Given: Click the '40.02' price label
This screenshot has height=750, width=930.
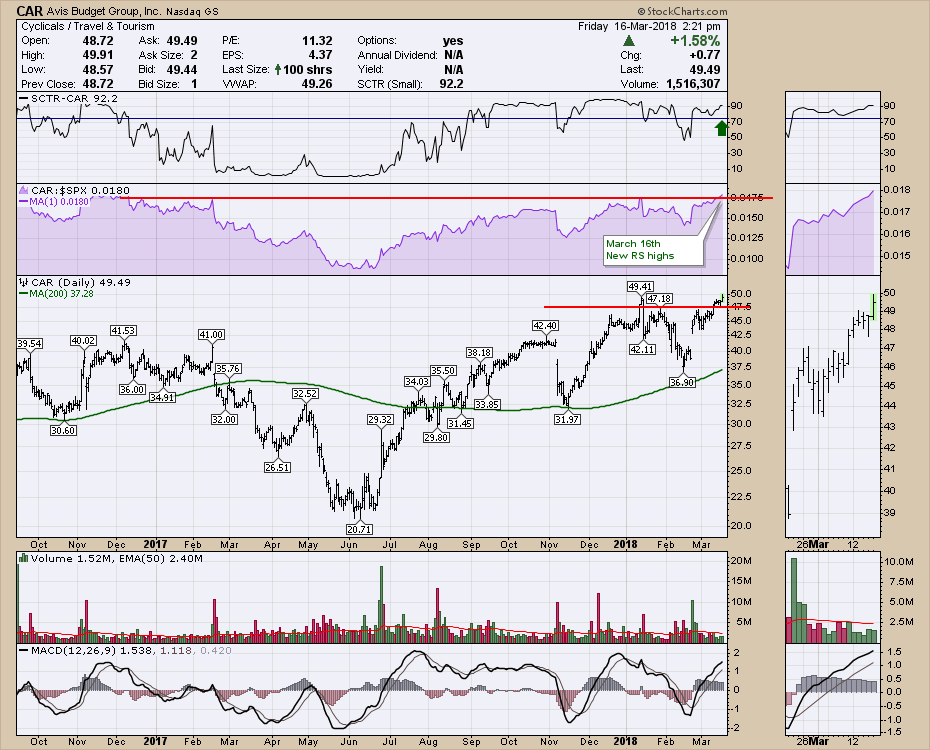Looking at the screenshot, I should (x=83, y=340).
